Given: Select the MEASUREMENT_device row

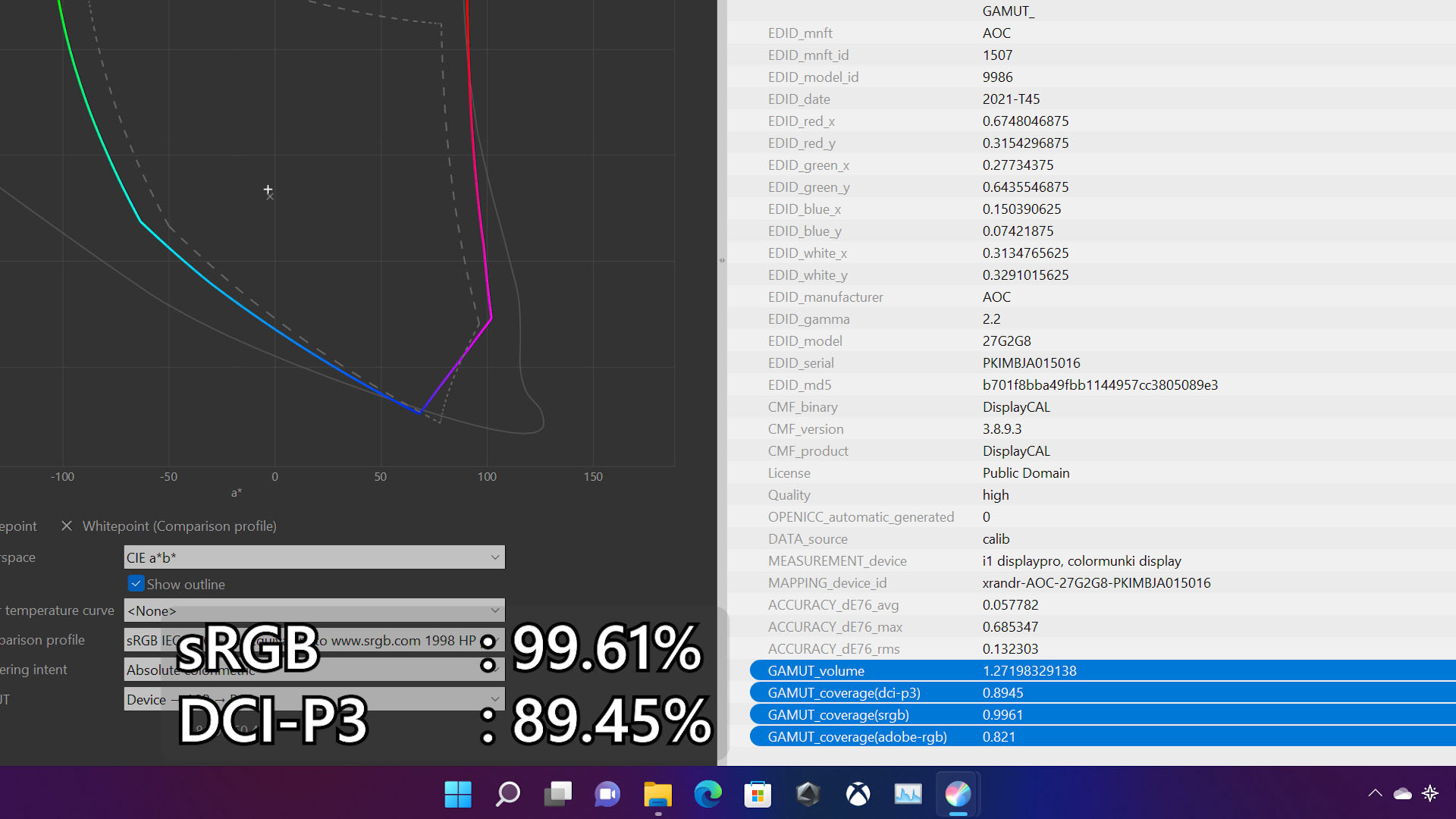Looking at the screenshot, I should (1092, 560).
